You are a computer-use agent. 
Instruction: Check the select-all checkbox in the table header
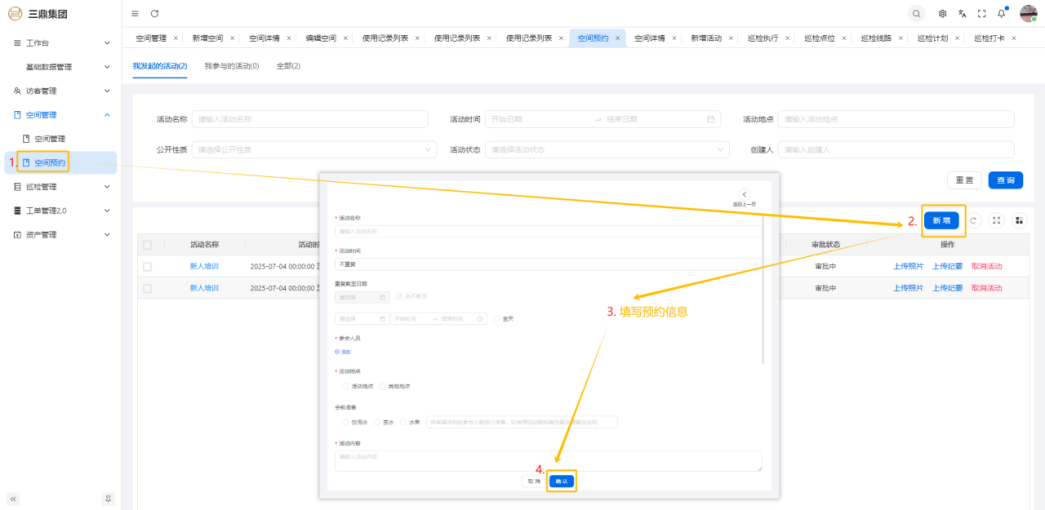tap(147, 244)
